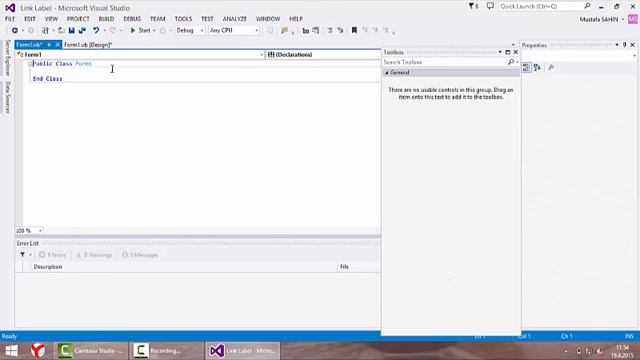Image resolution: width=640 pixels, height=360 pixels.
Task: Click the Undo arrow icon
Action: (x=96, y=31)
